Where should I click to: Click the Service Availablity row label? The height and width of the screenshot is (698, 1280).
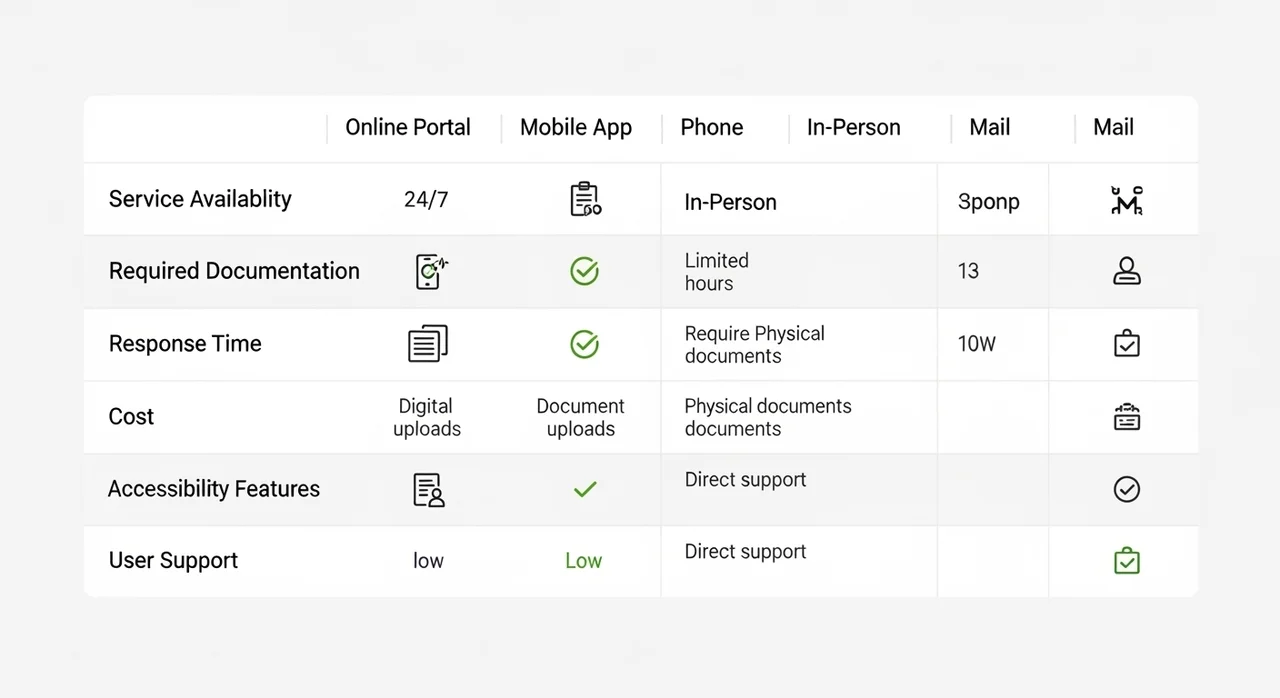(200, 199)
